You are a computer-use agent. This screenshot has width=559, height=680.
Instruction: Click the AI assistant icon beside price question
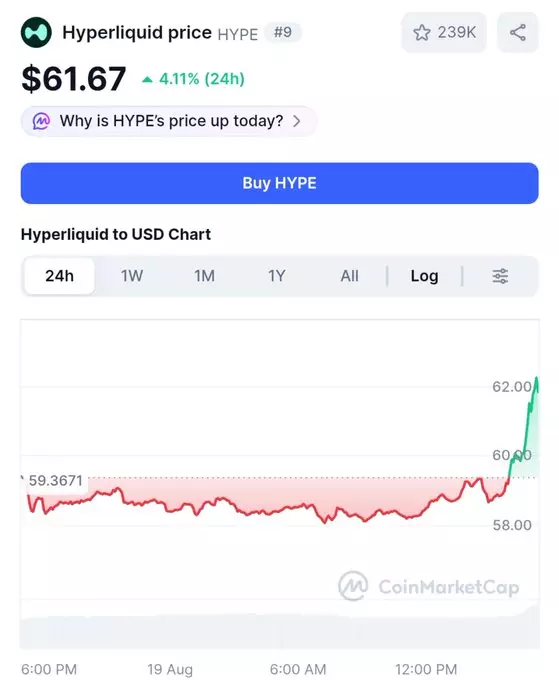(x=42, y=121)
